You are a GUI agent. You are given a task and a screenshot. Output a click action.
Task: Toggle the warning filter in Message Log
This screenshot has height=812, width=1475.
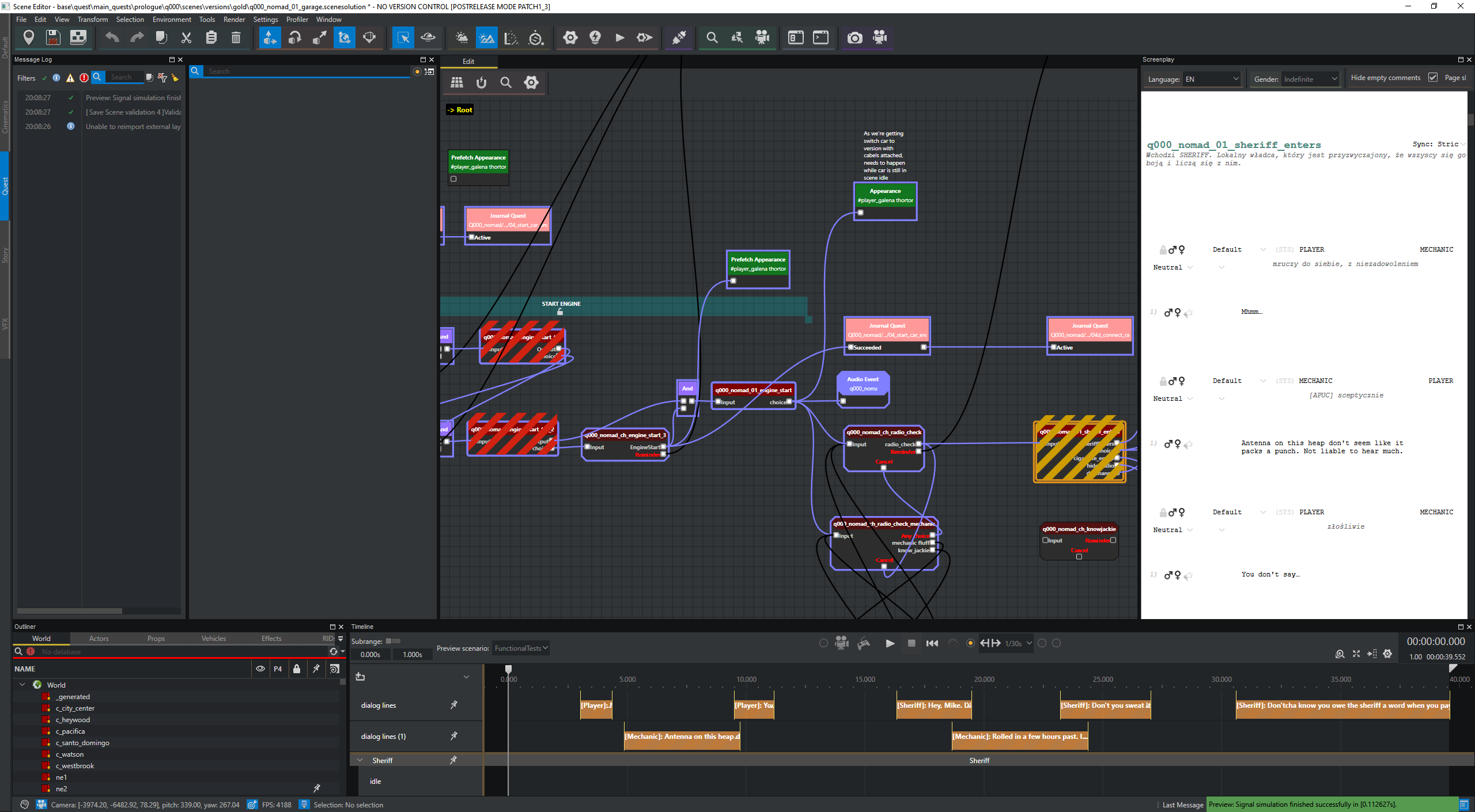(70, 78)
